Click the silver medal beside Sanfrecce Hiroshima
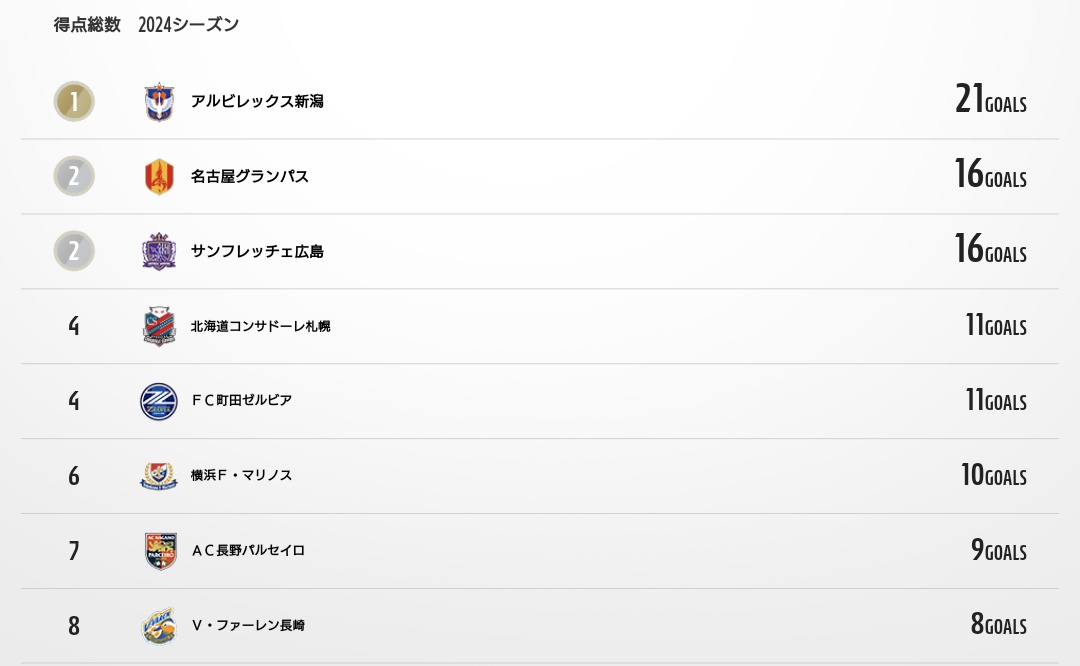 74,252
